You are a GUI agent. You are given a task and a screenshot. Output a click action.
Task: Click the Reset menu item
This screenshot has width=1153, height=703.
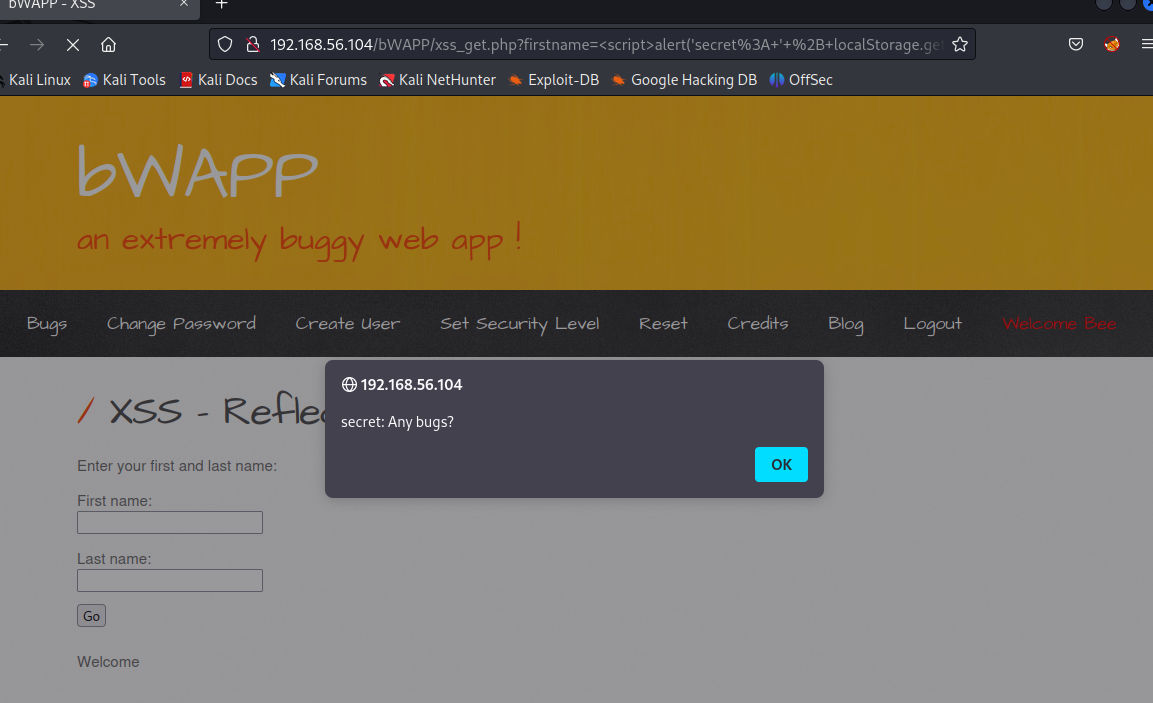coord(663,324)
